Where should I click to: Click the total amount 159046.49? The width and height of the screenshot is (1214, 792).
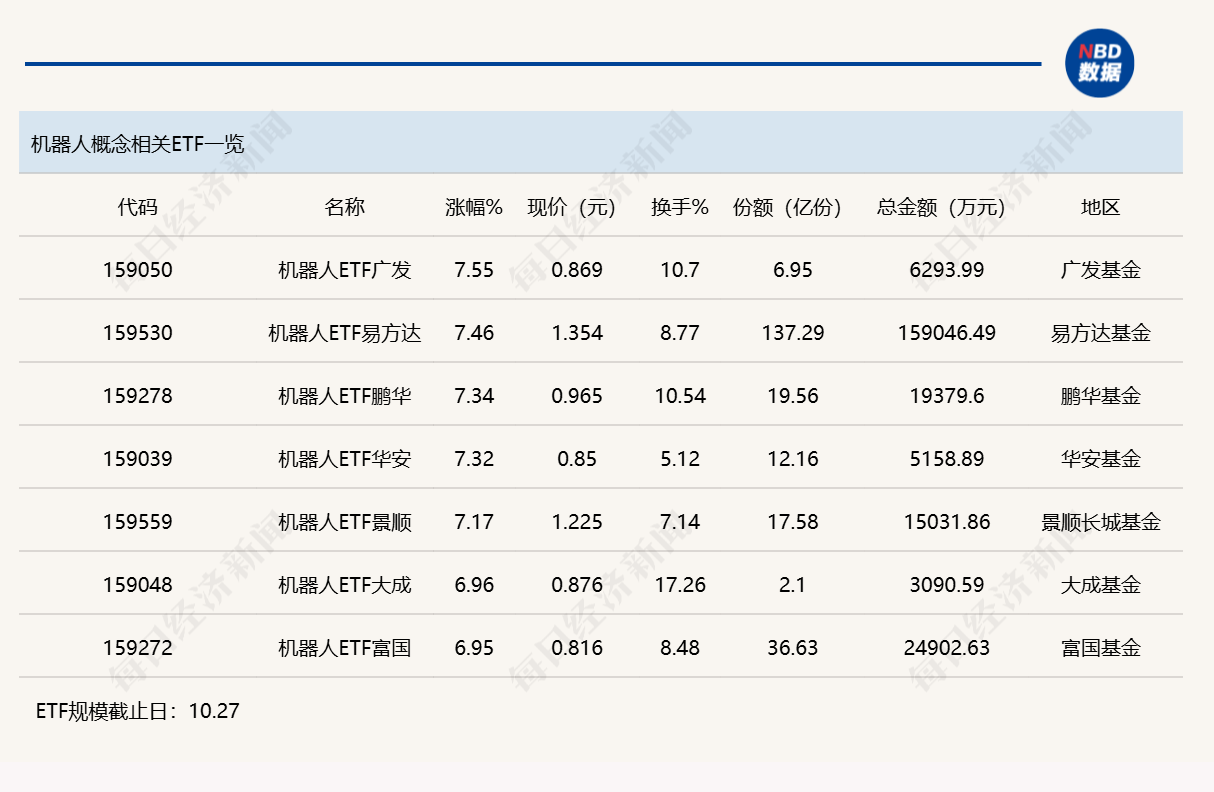tap(947, 333)
